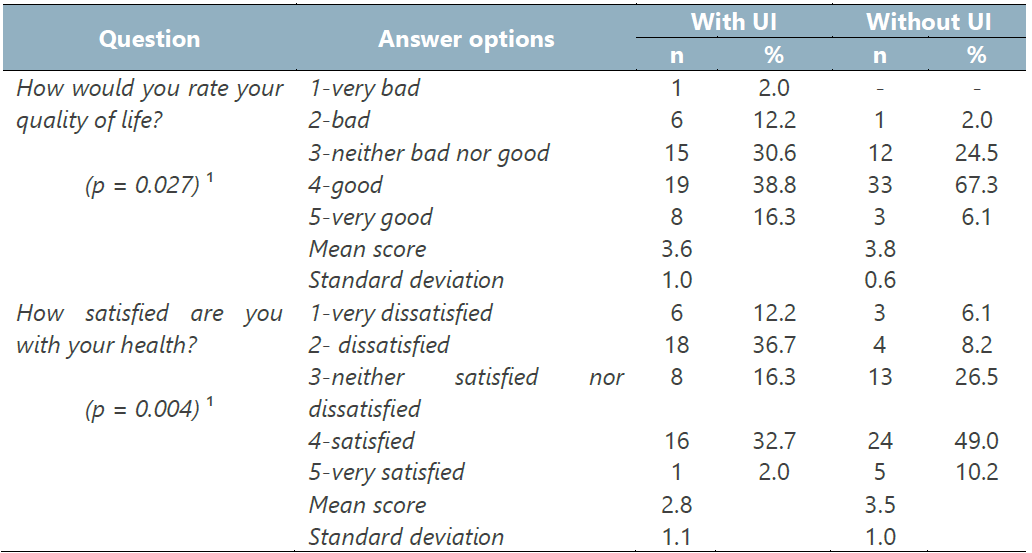
Task: Click the Answer options column header
Action: click(466, 39)
